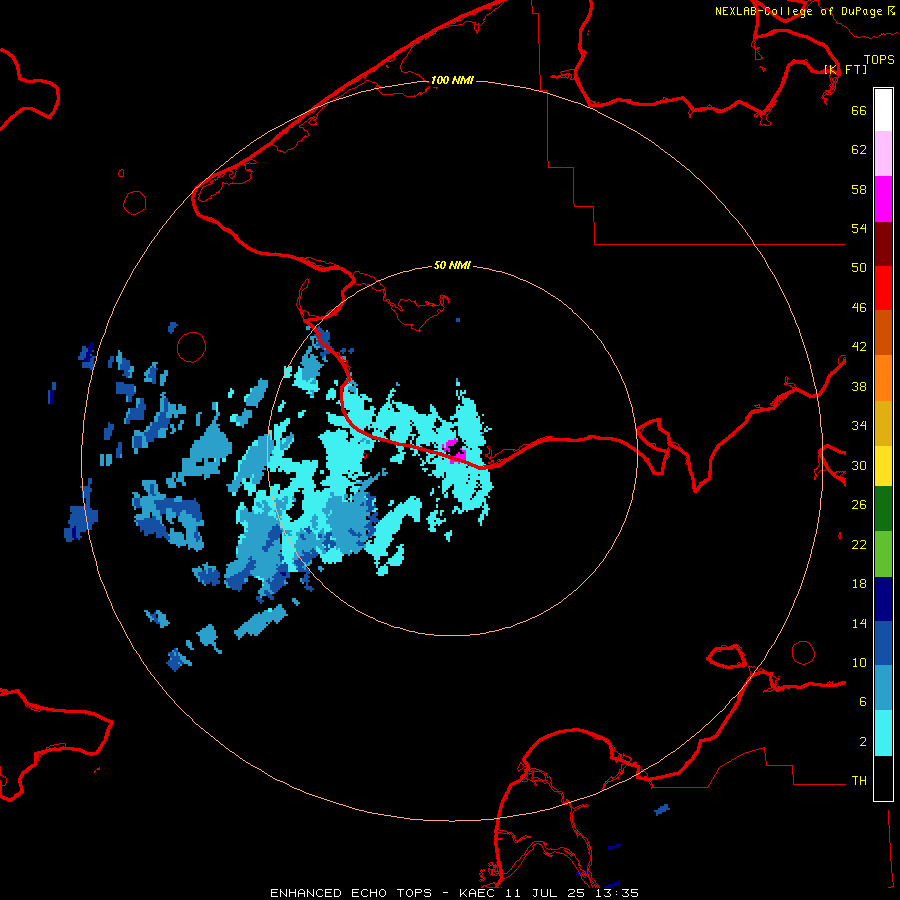Select the dark red legend swatch above 50
The height and width of the screenshot is (900, 900).
(x=883, y=243)
